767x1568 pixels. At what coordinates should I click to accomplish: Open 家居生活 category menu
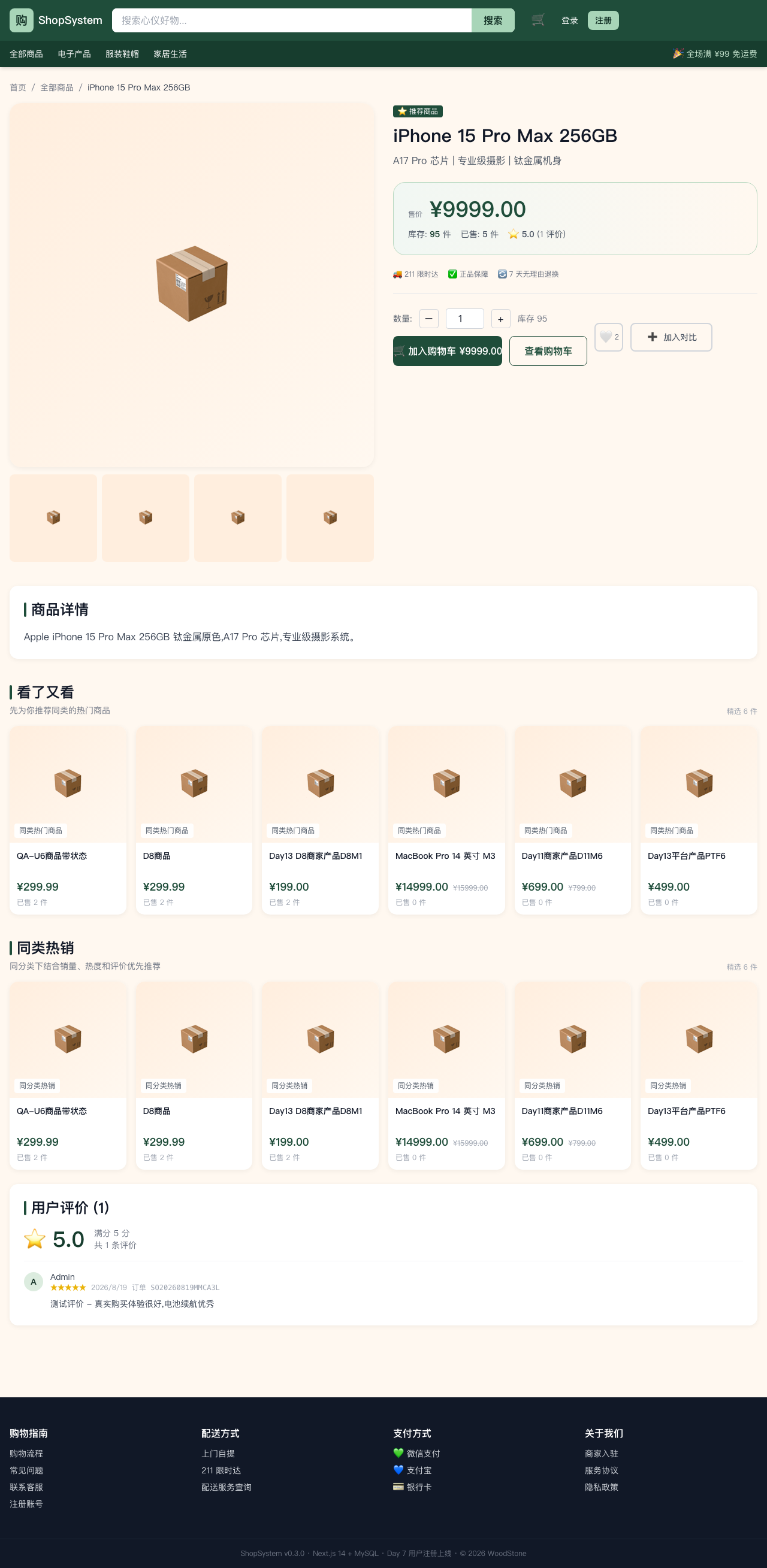(170, 54)
